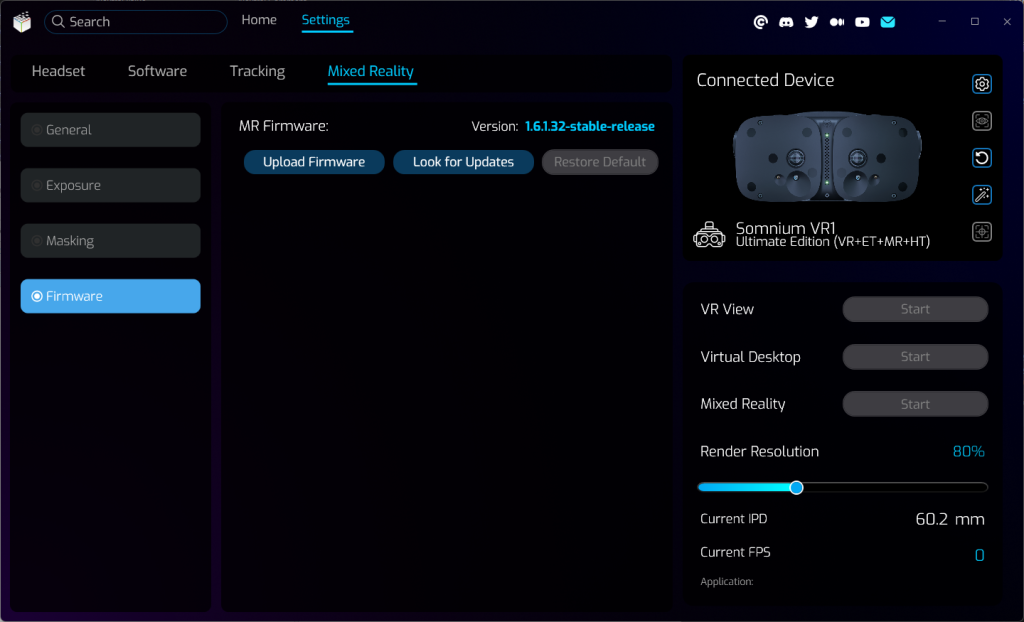Switch to the Tracking tab
The height and width of the screenshot is (622, 1024).
[257, 71]
